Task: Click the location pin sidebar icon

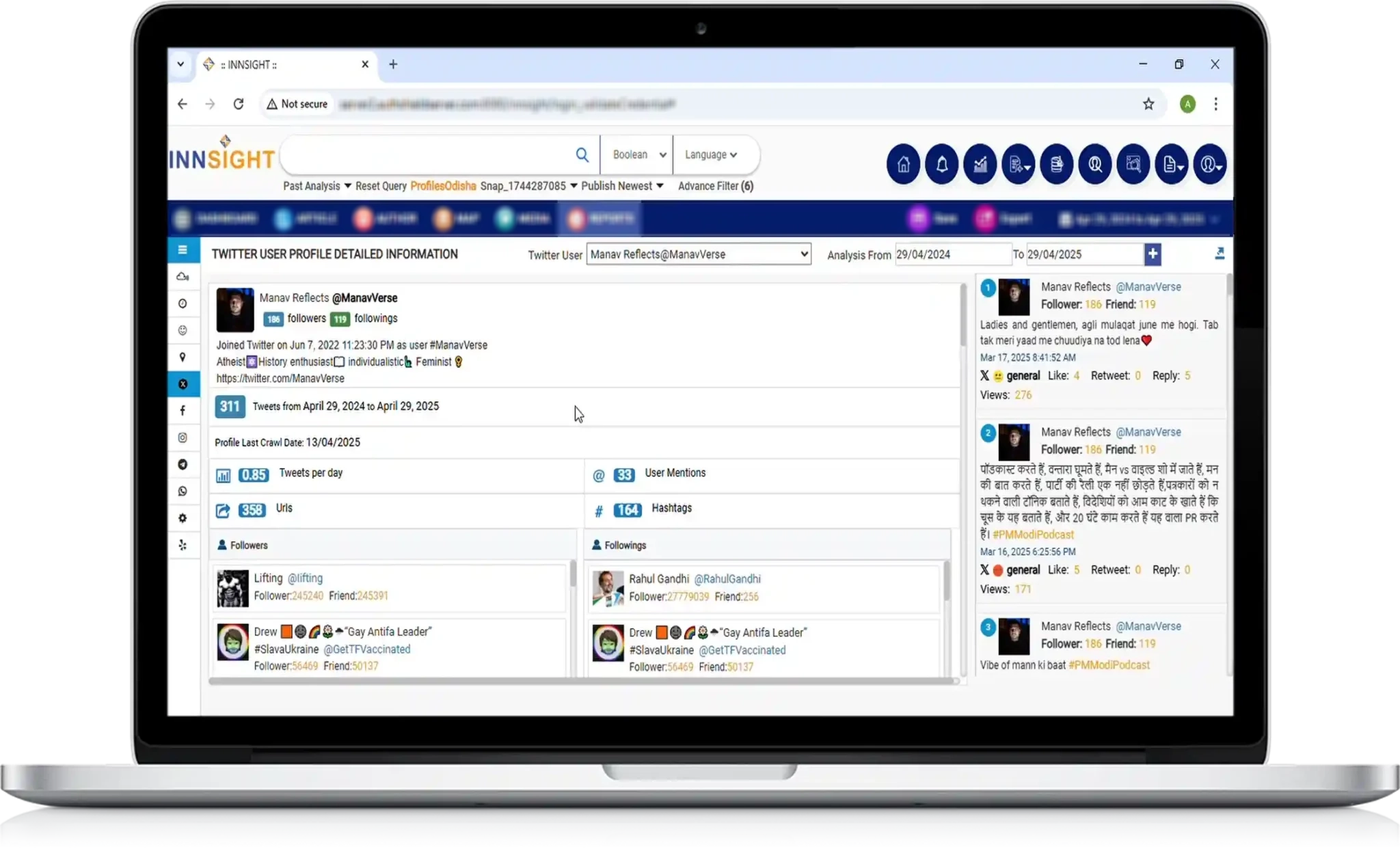Action: (183, 358)
